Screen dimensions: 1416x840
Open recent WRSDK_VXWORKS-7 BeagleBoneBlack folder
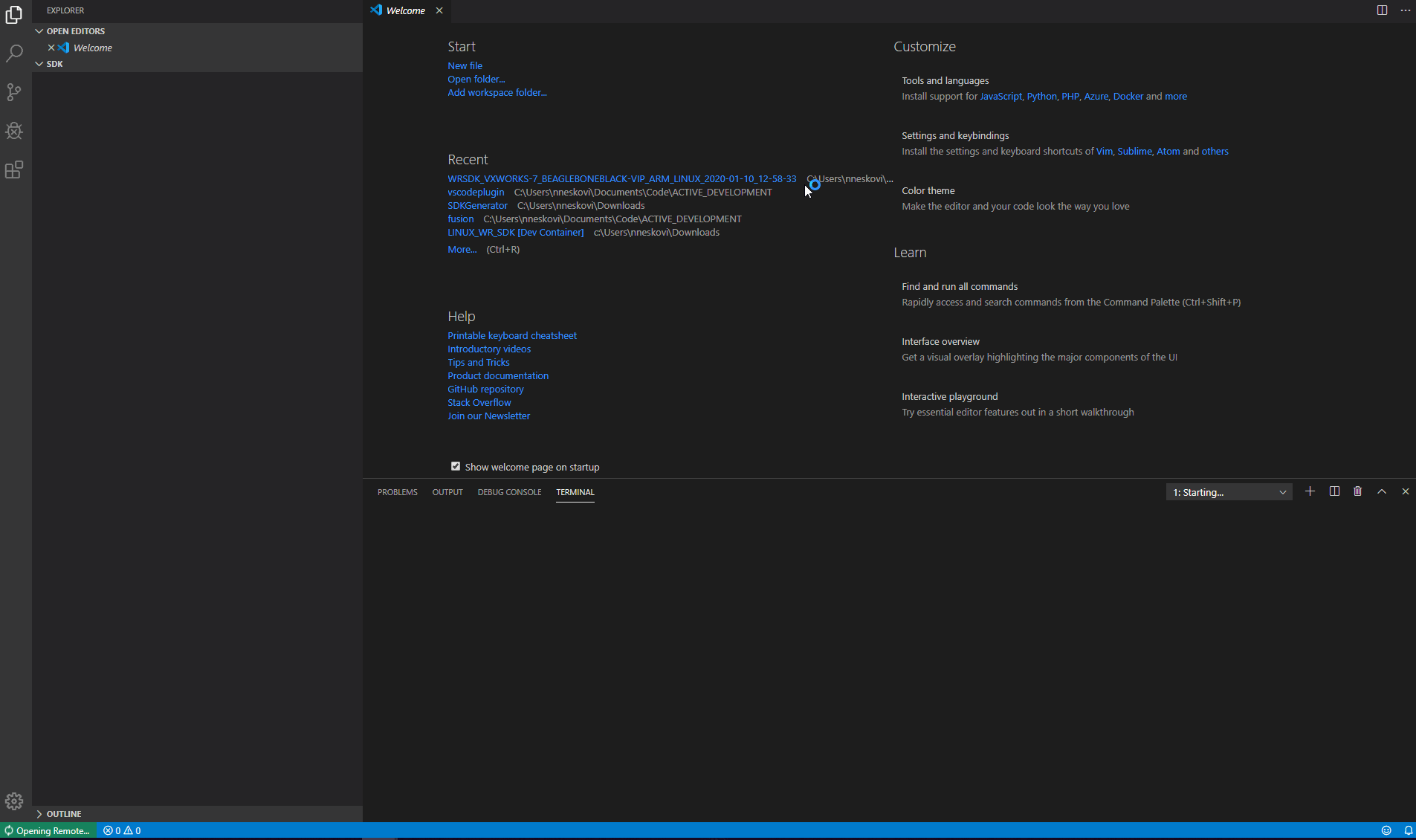point(621,178)
